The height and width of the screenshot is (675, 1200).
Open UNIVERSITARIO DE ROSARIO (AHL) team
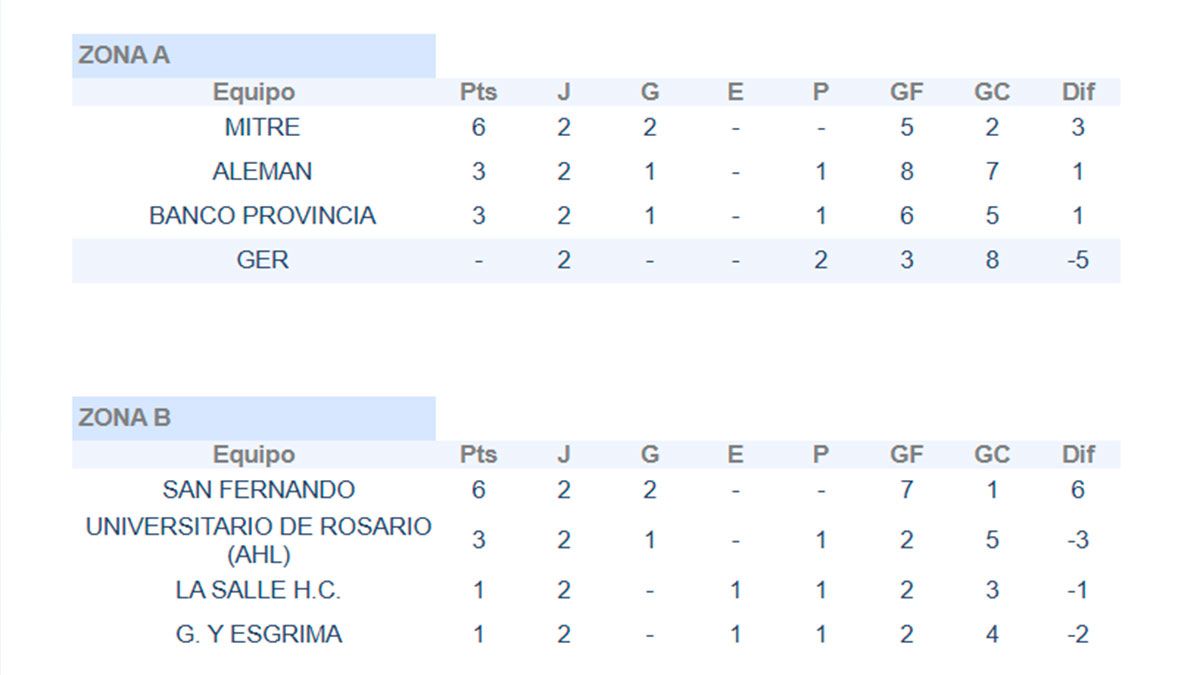(258, 540)
